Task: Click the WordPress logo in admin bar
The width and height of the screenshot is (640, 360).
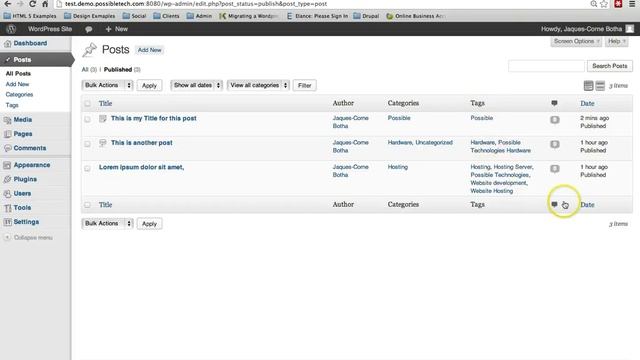Action: 11,29
